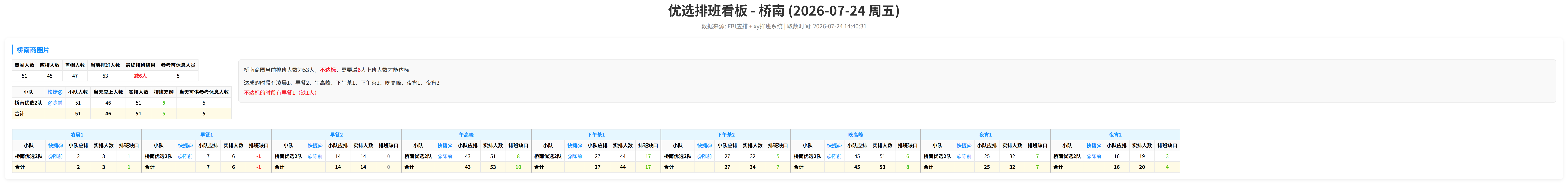
Task: Click the @陈前 link in the 下午茶1 table
Action: pyautogui.click(x=575, y=156)
